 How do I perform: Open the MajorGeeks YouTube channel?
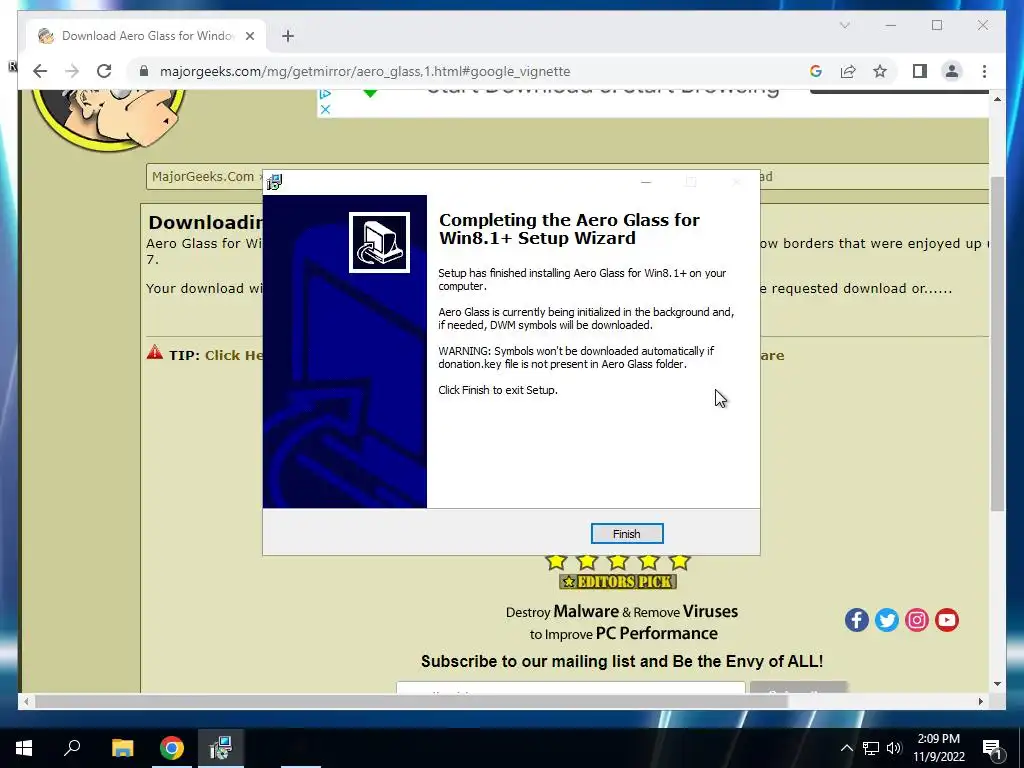pyautogui.click(x=946, y=620)
